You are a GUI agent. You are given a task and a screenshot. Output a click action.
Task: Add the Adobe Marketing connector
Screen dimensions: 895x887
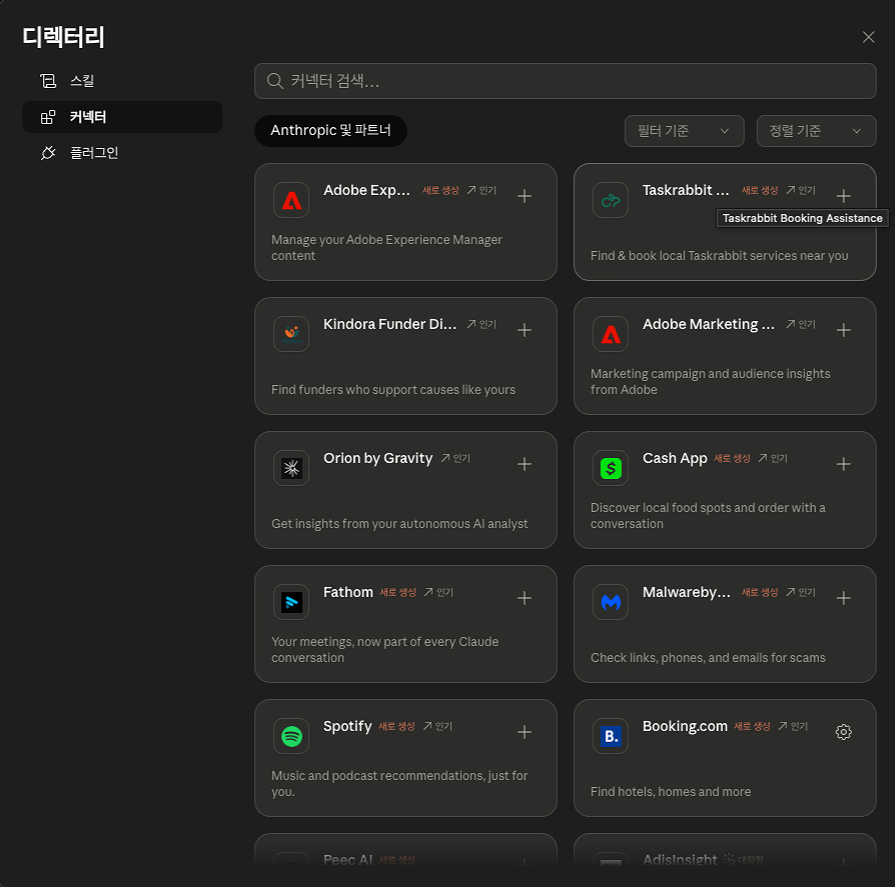tap(843, 330)
